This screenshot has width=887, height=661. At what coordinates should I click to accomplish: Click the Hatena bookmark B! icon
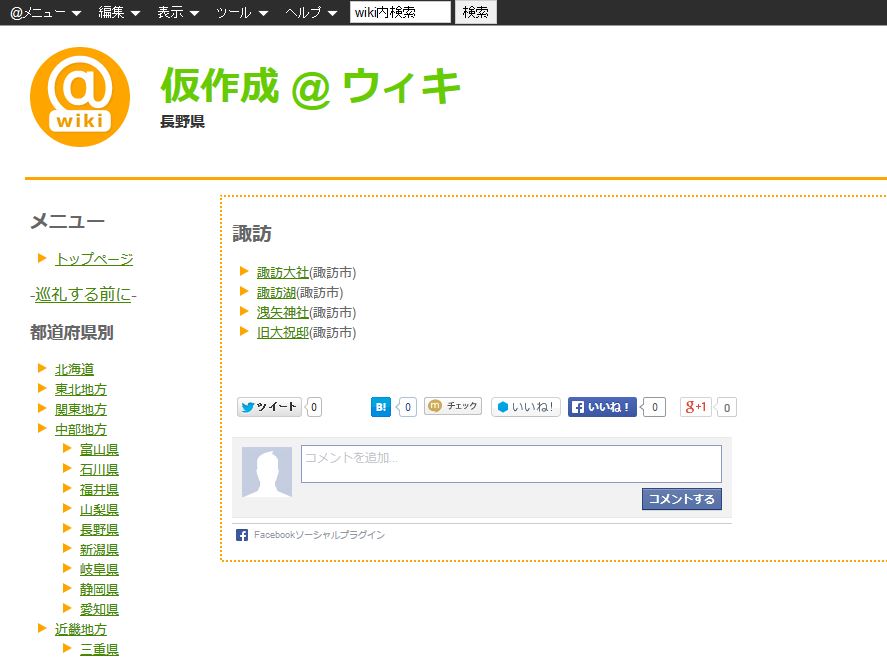(381, 407)
